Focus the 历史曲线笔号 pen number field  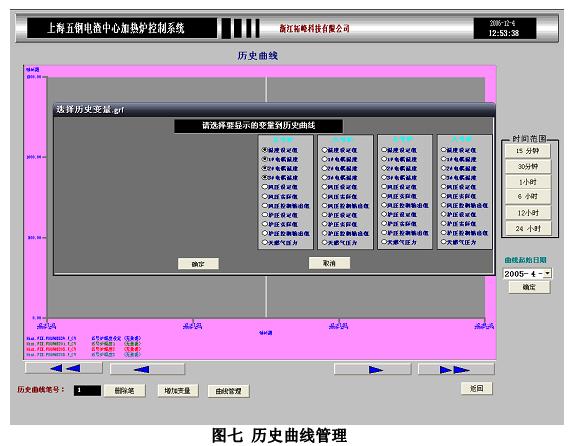87,390
